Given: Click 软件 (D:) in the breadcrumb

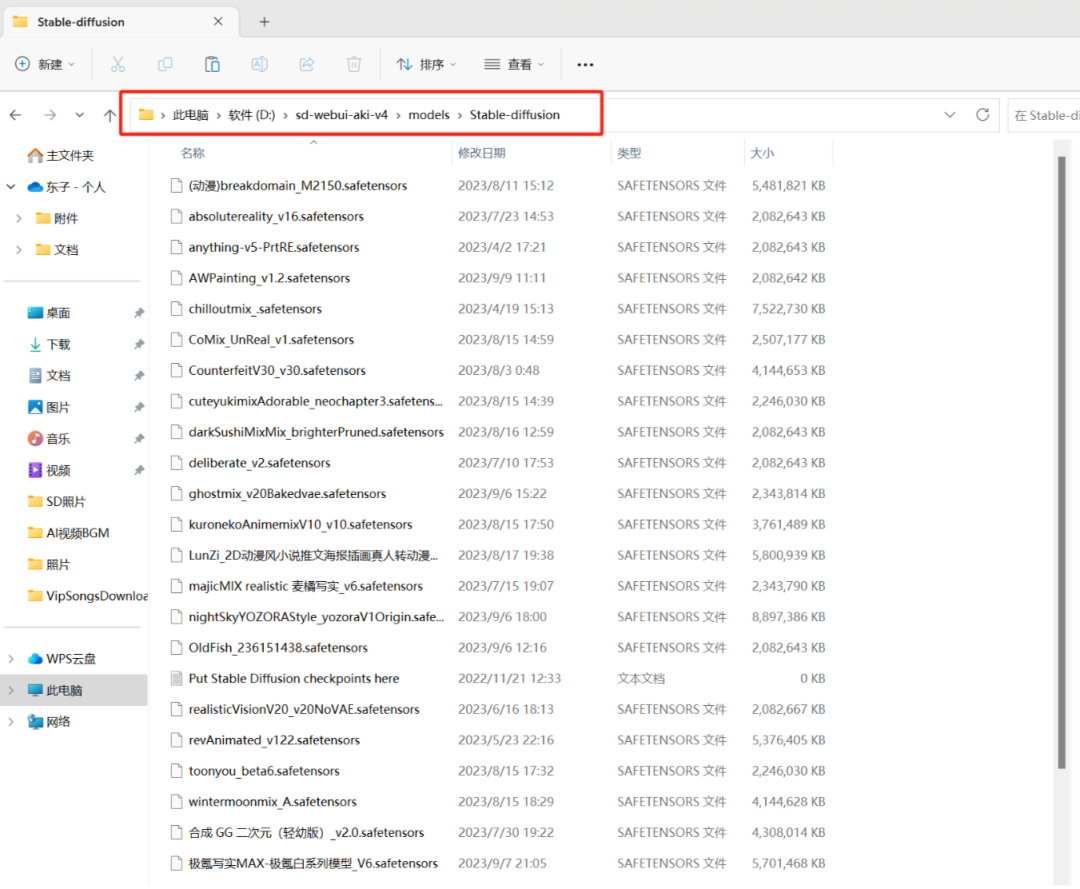Looking at the screenshot, I should tap(252, 115).
